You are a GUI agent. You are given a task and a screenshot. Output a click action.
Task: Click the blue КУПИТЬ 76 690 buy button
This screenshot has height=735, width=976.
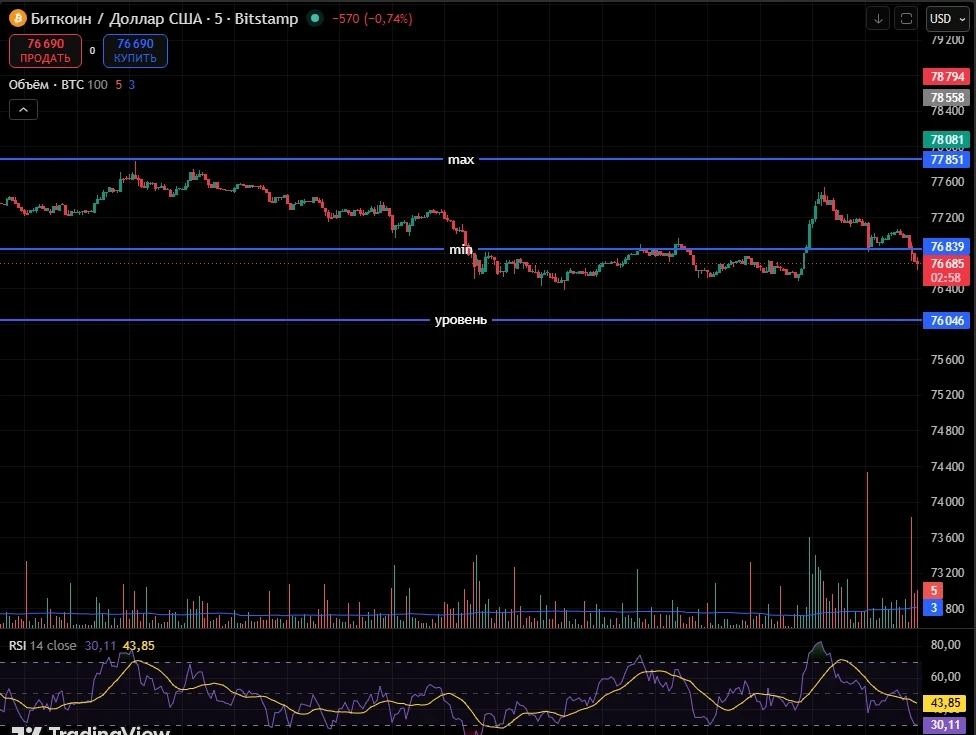[x=135, y=50]
